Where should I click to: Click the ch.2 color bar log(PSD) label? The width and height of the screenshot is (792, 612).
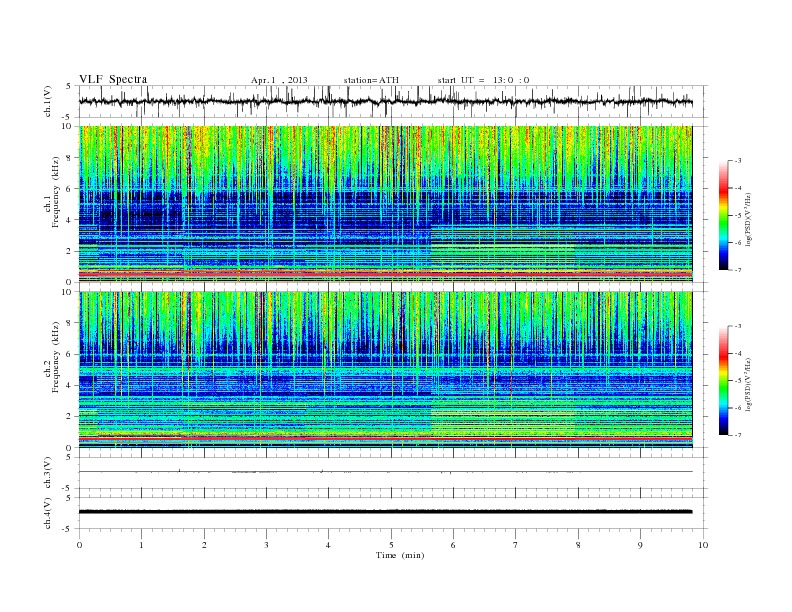(x=748, y=384)
